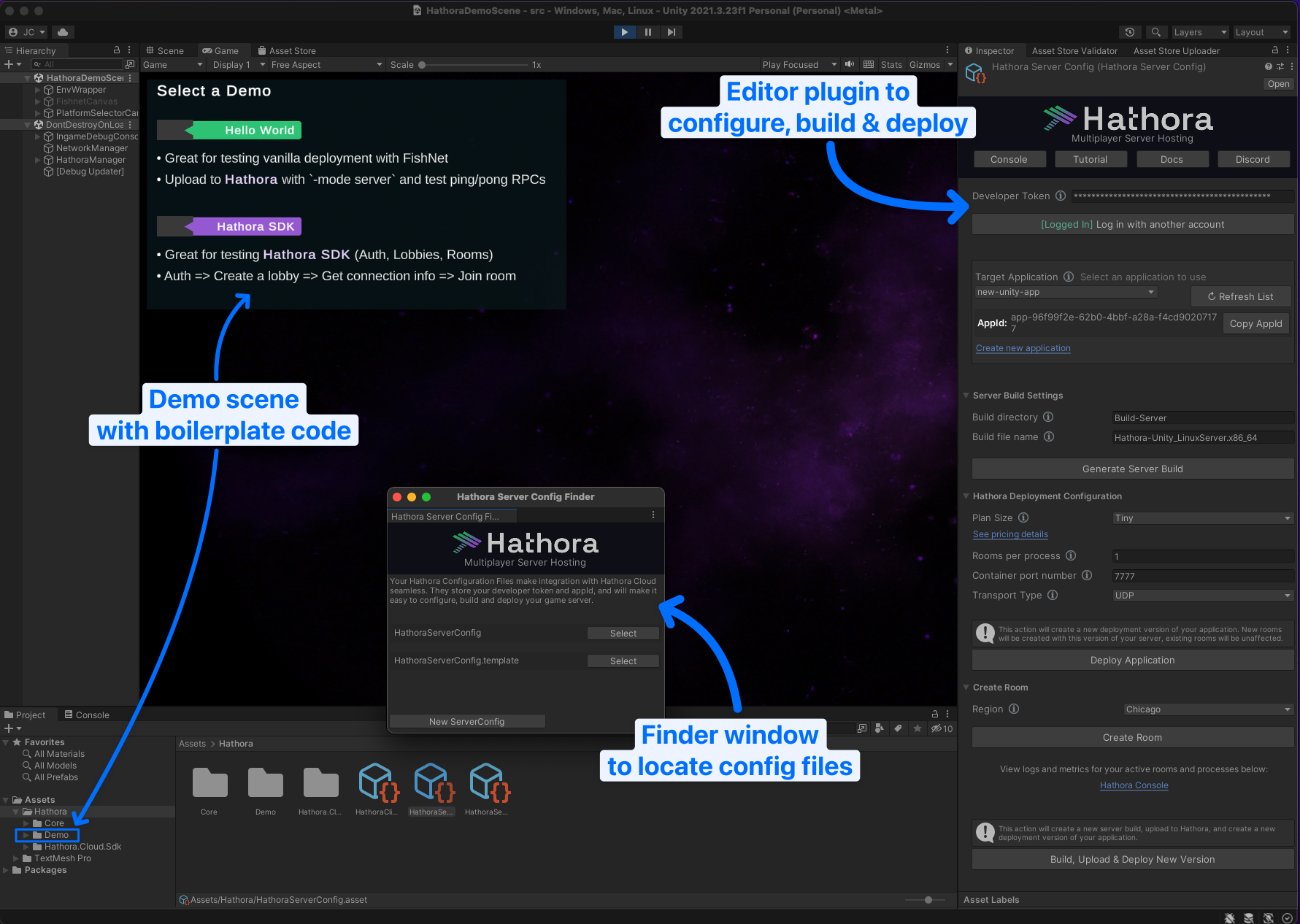Click Project search-by-label tag icon
This screenshot has height=924, width=1300.
[x=898, y=728]
